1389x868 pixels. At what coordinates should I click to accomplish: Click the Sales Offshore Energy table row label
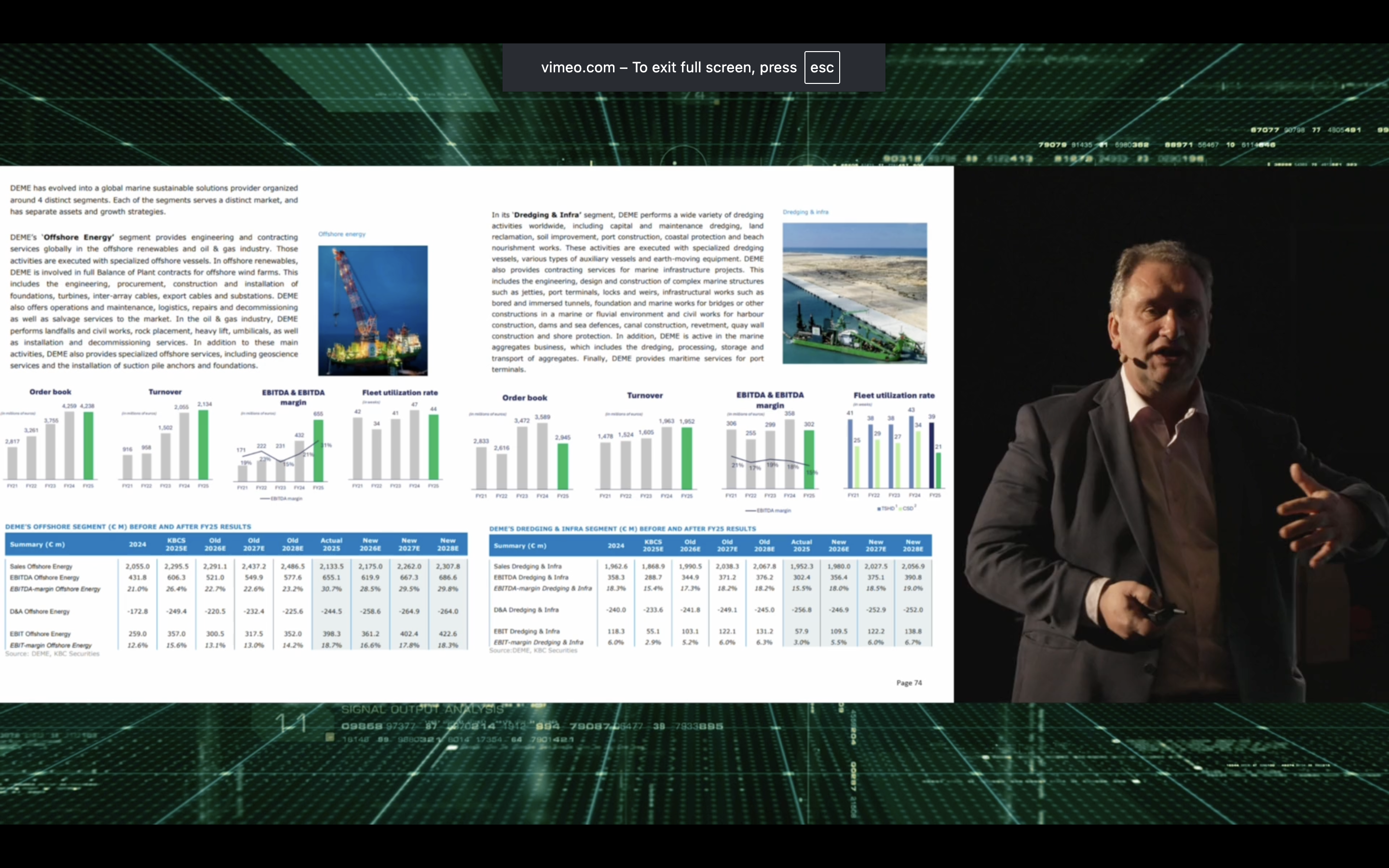[x=41, y=567]
